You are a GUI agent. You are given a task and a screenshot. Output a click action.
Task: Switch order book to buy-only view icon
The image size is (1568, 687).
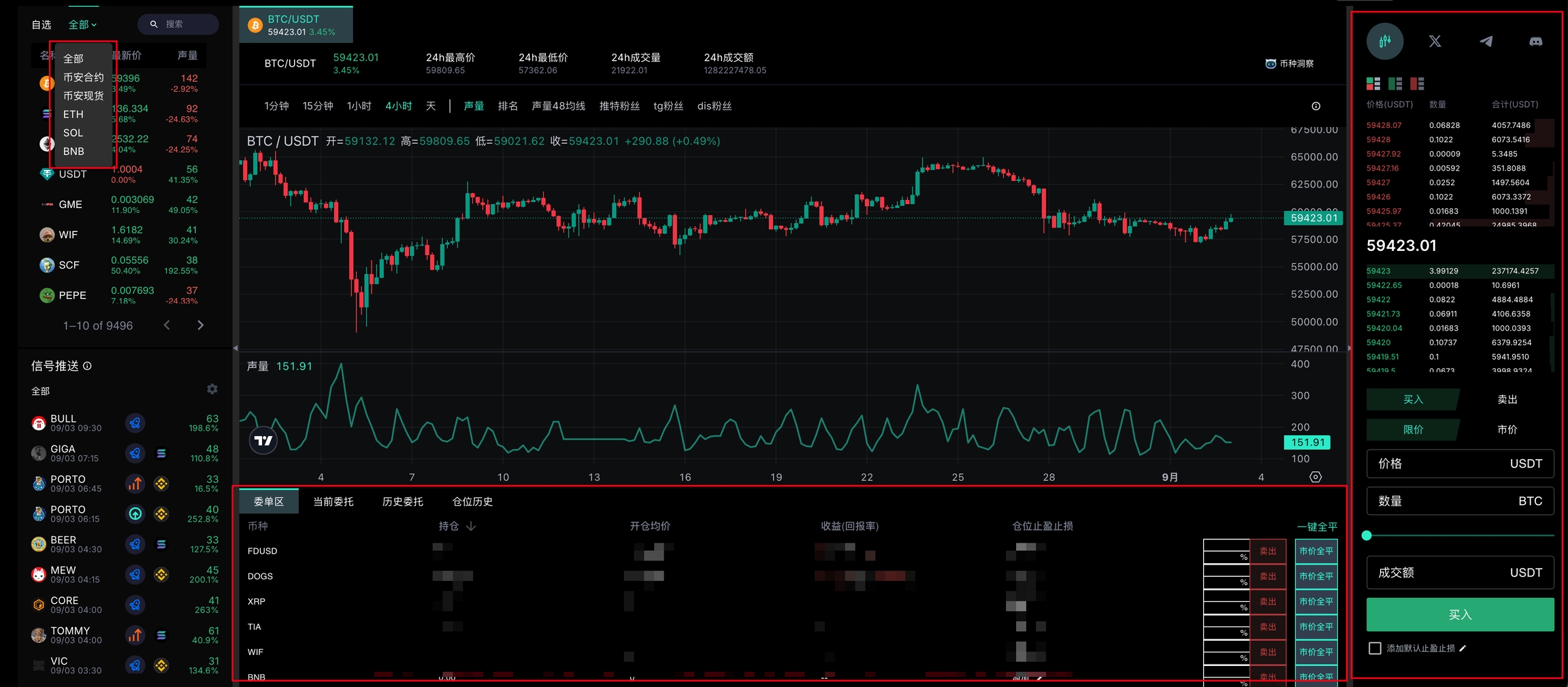[x=1395, y=84]
